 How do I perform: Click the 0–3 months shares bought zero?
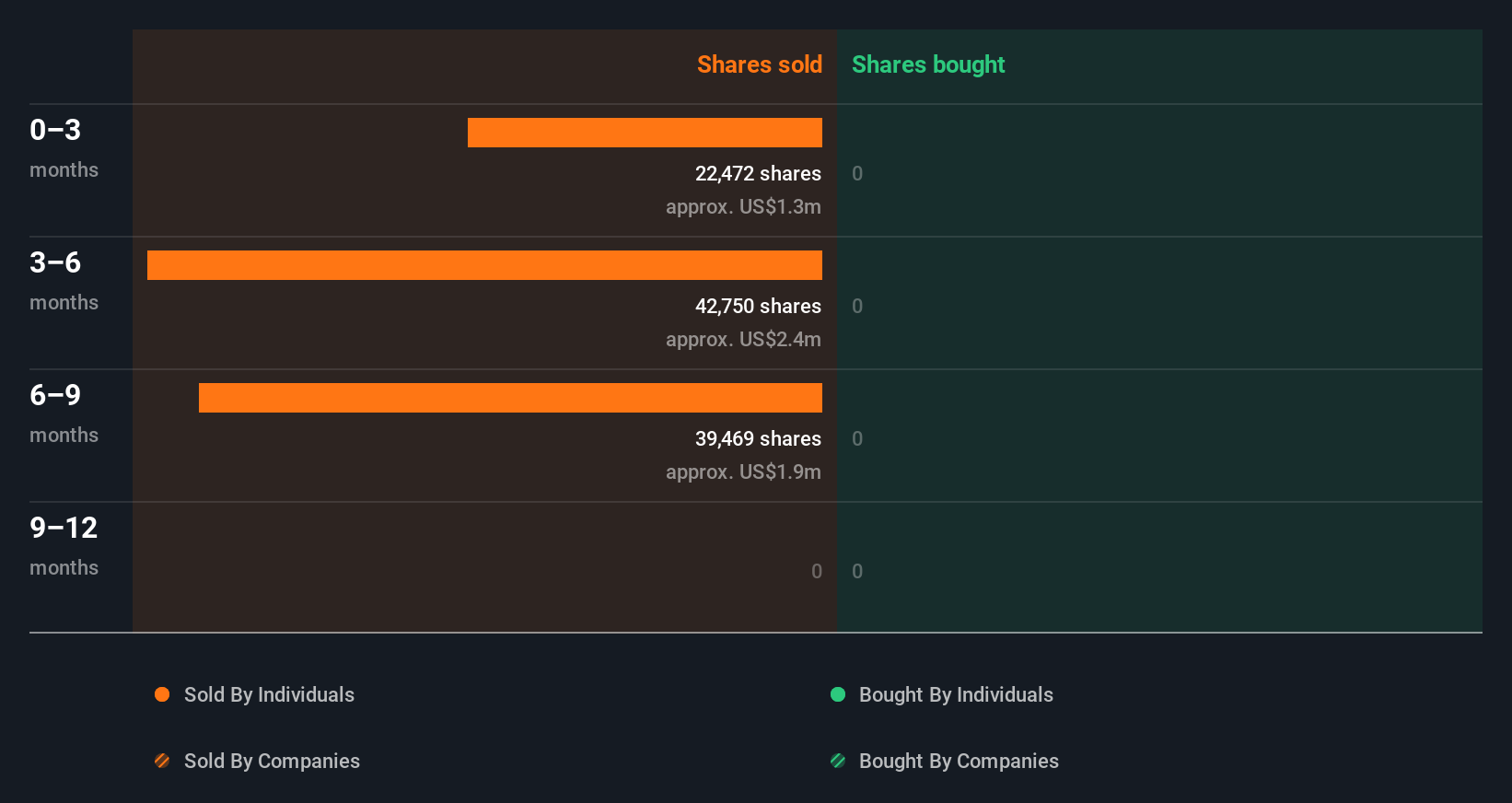[857, 173]
